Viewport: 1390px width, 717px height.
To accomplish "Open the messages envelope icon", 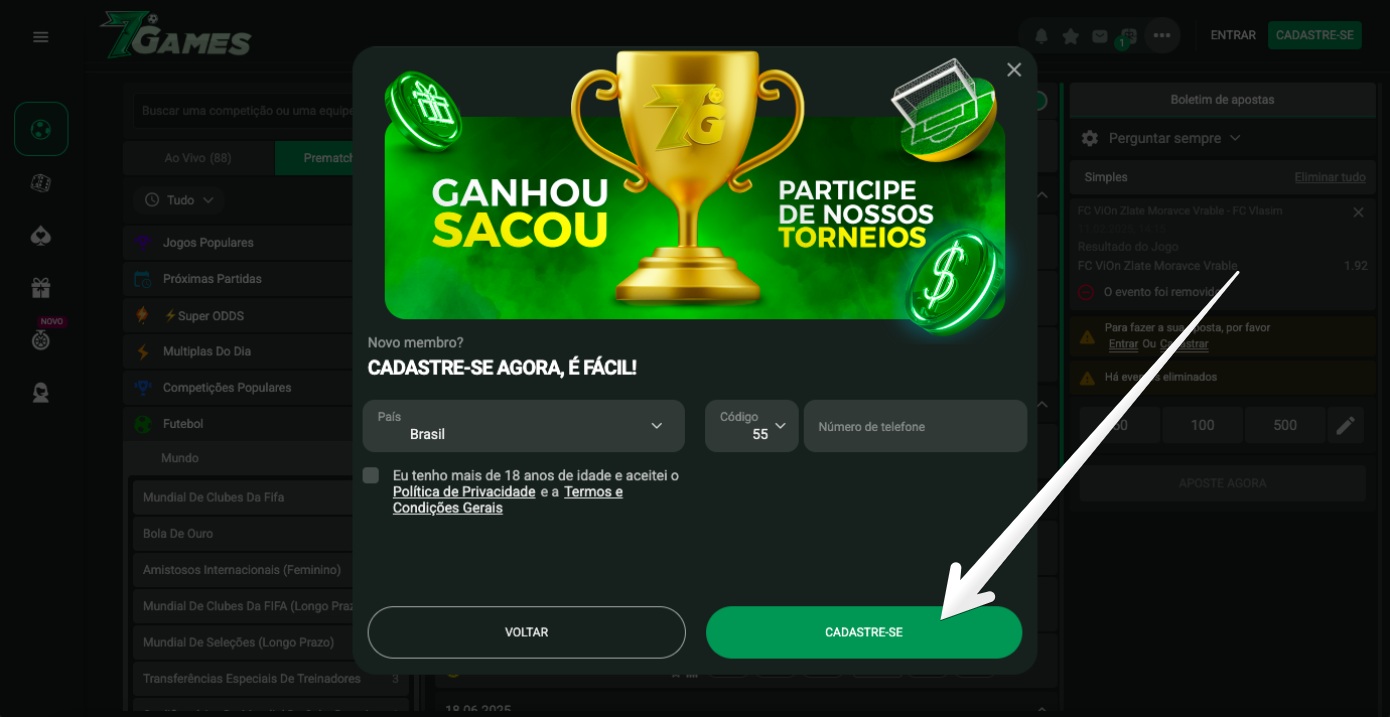I will 1100,36.
